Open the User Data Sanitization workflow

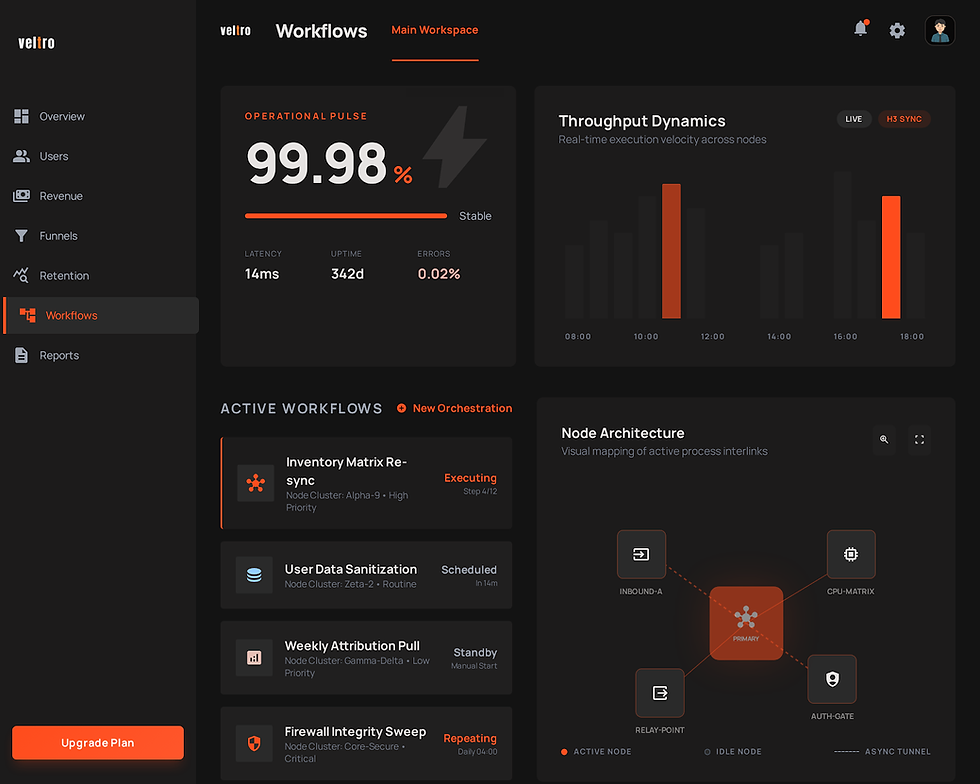click(x=366, y=575)
